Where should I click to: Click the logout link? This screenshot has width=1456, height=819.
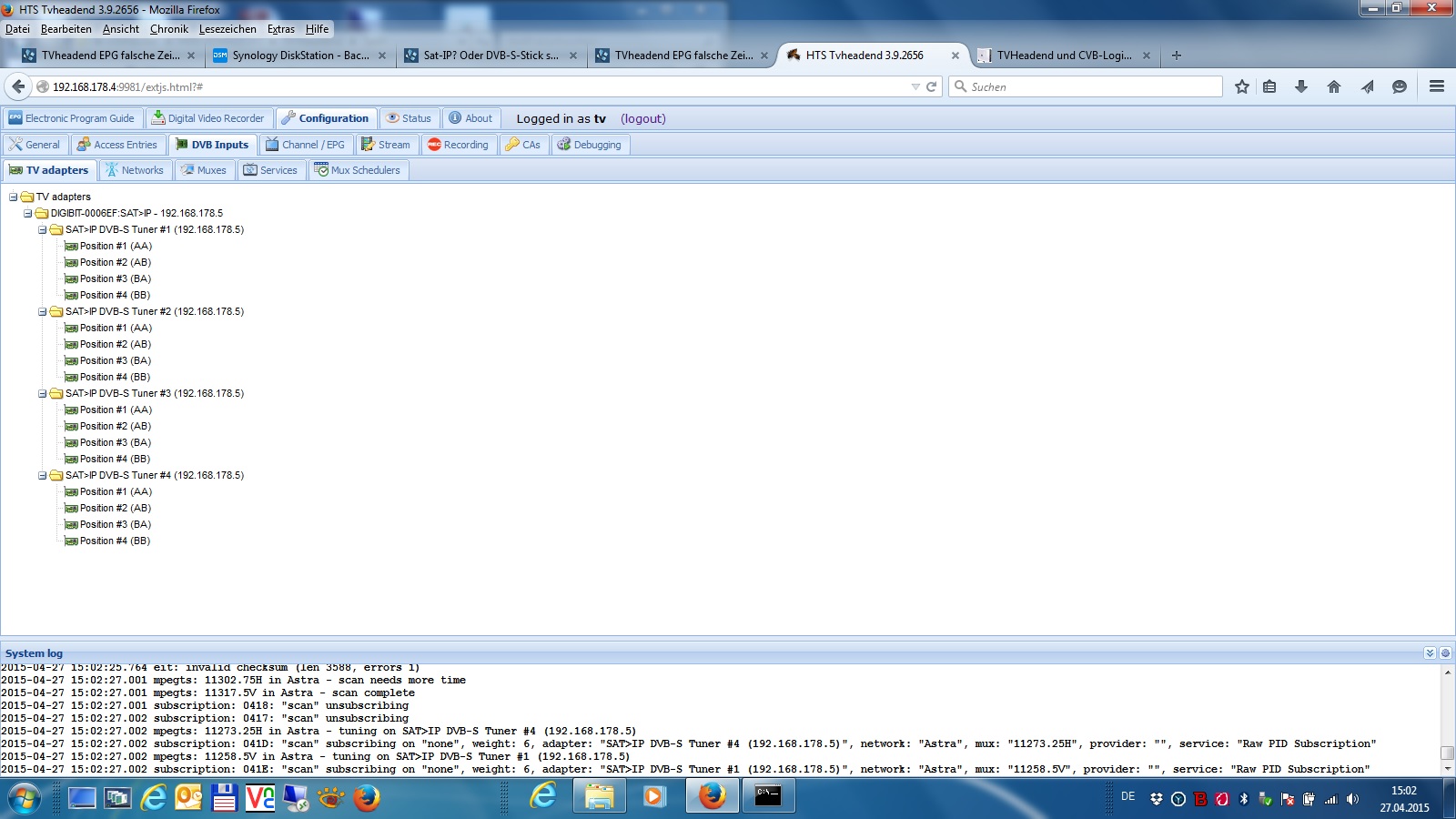pos(643,118)
